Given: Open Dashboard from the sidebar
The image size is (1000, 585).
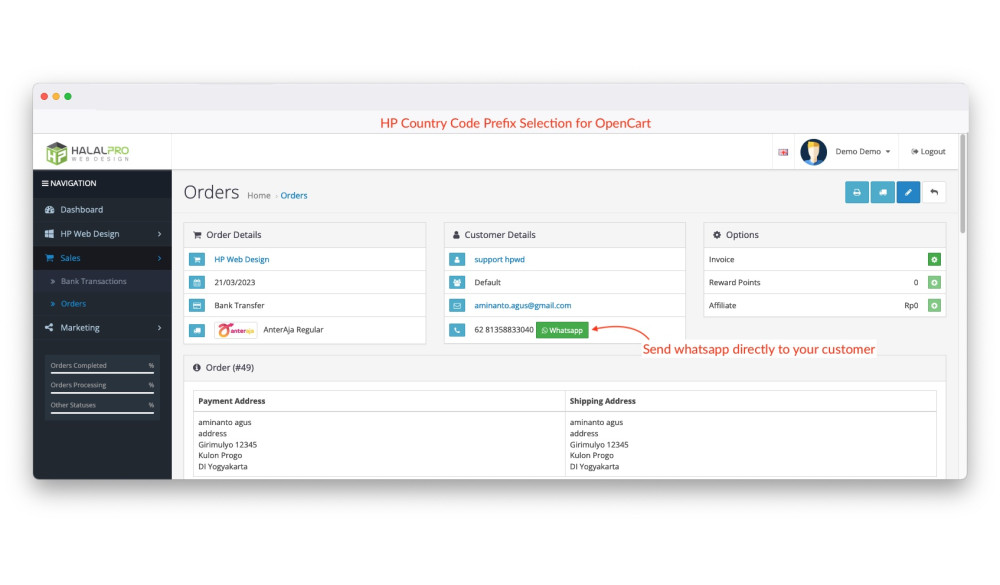Looking at the screenshot, I should (x=81, y=210).
